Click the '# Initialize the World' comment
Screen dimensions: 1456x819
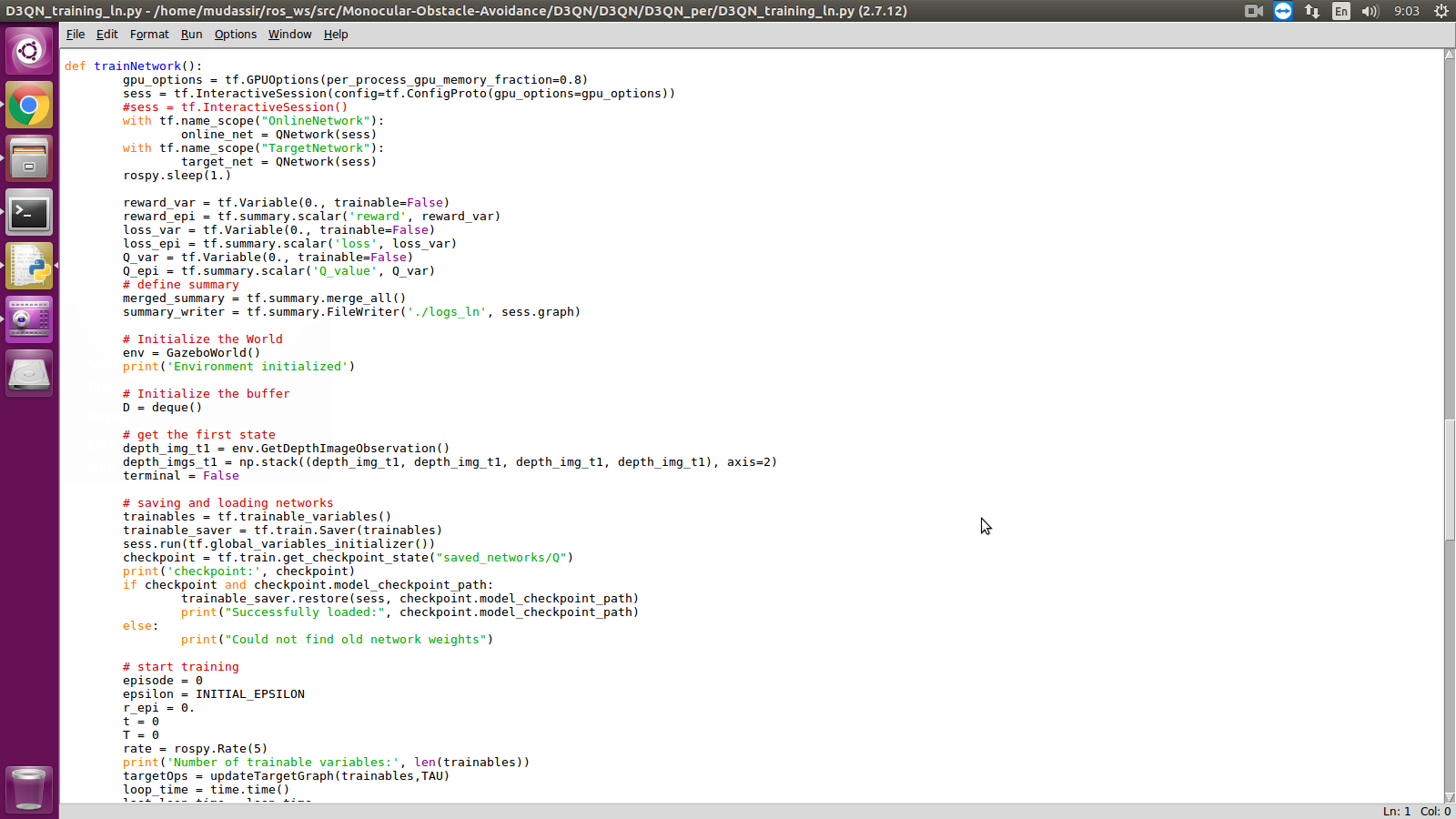coord(203,339)
